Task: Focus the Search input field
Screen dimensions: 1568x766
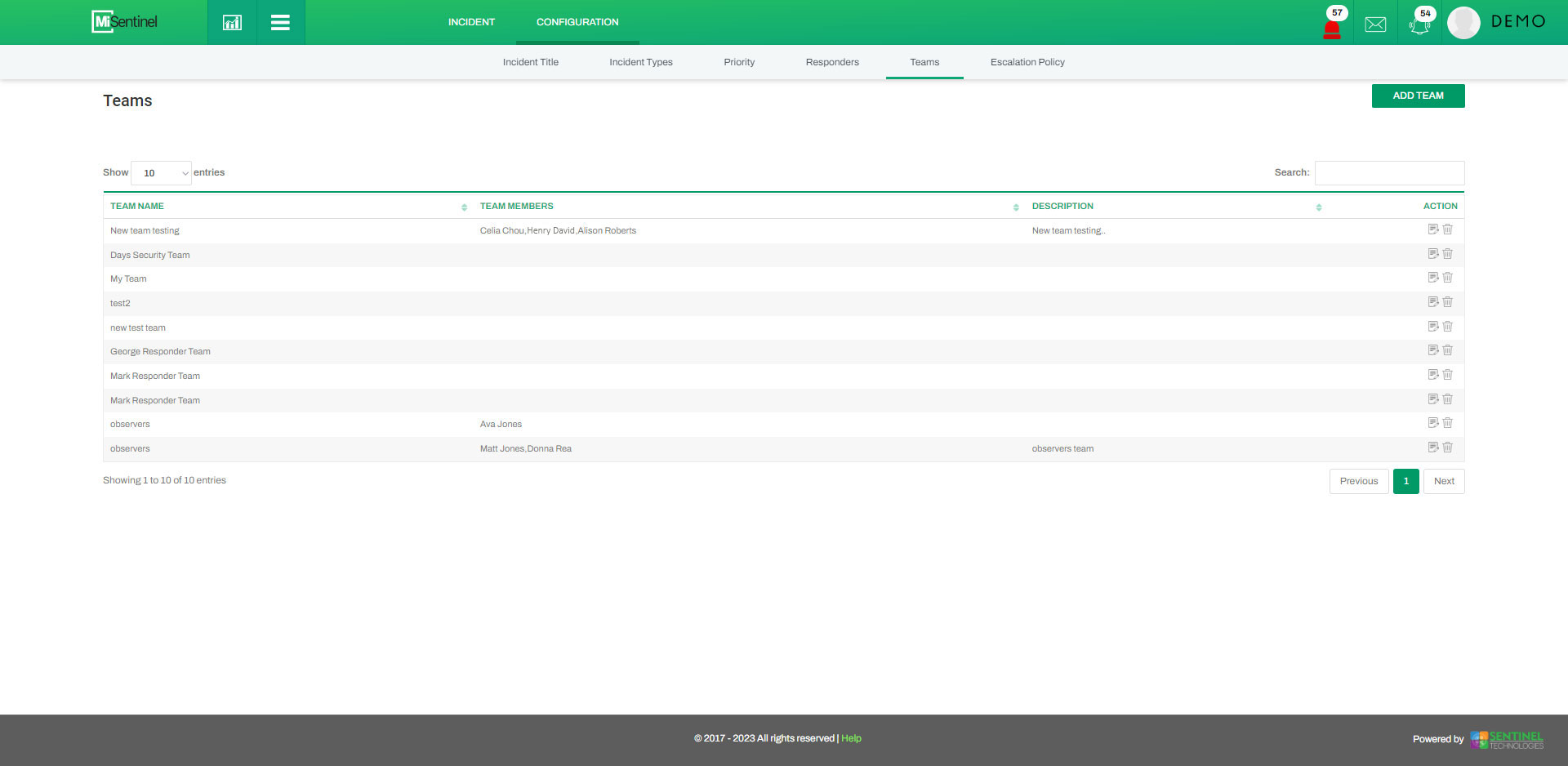Action: [x=1389, y=173]
